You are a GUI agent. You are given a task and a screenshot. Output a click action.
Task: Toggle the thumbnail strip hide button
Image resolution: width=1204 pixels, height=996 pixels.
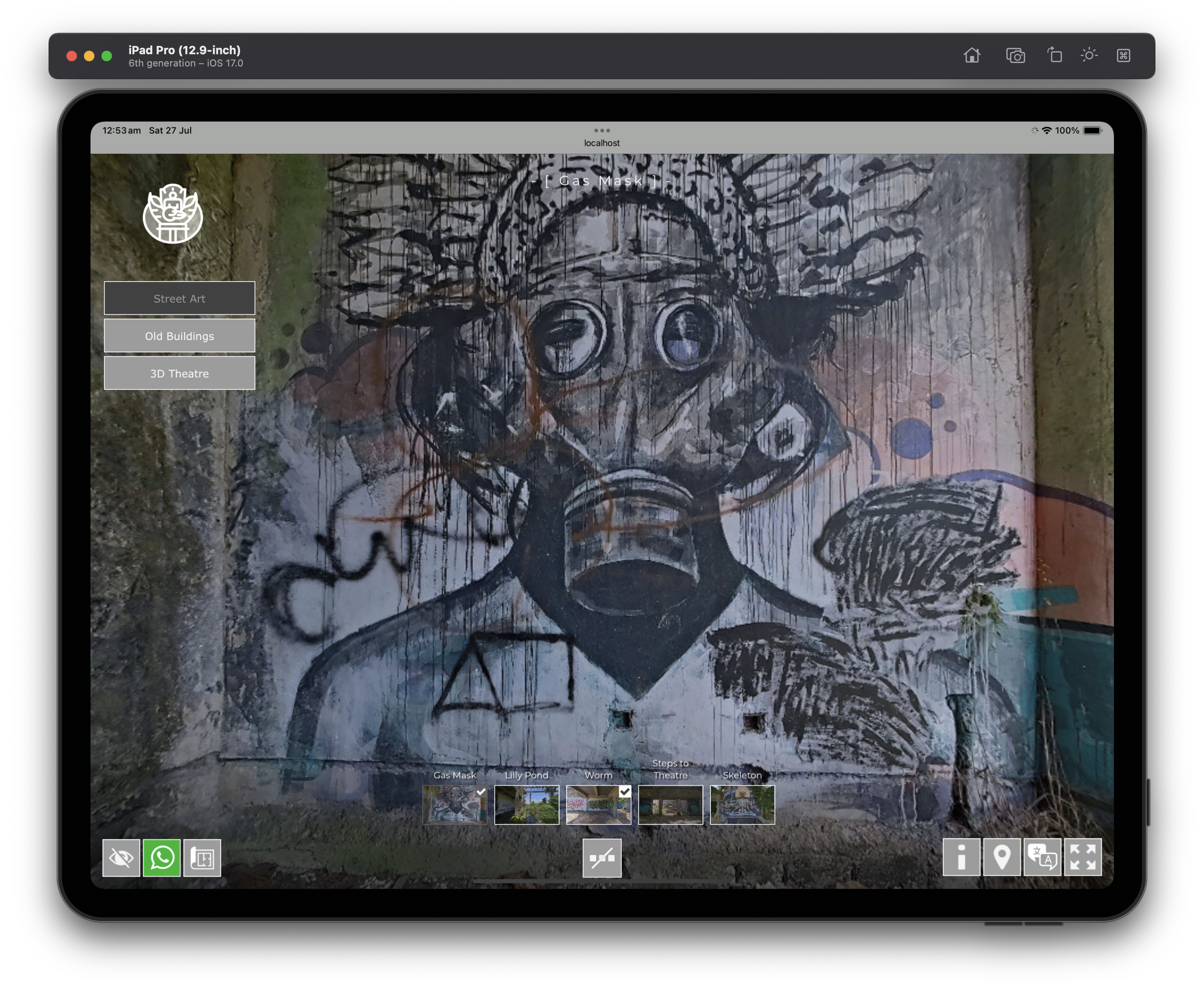(x=602, y=858)
